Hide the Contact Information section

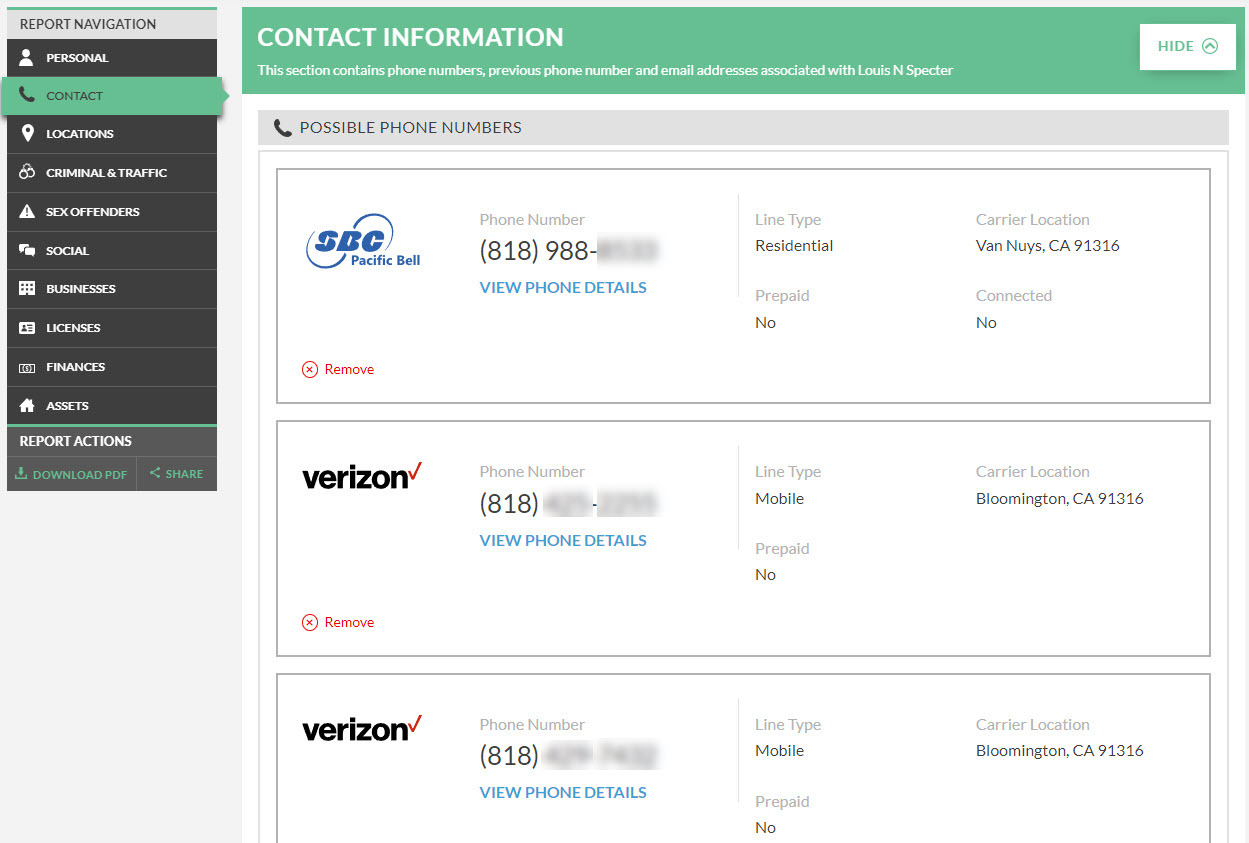click(1188, 46)
